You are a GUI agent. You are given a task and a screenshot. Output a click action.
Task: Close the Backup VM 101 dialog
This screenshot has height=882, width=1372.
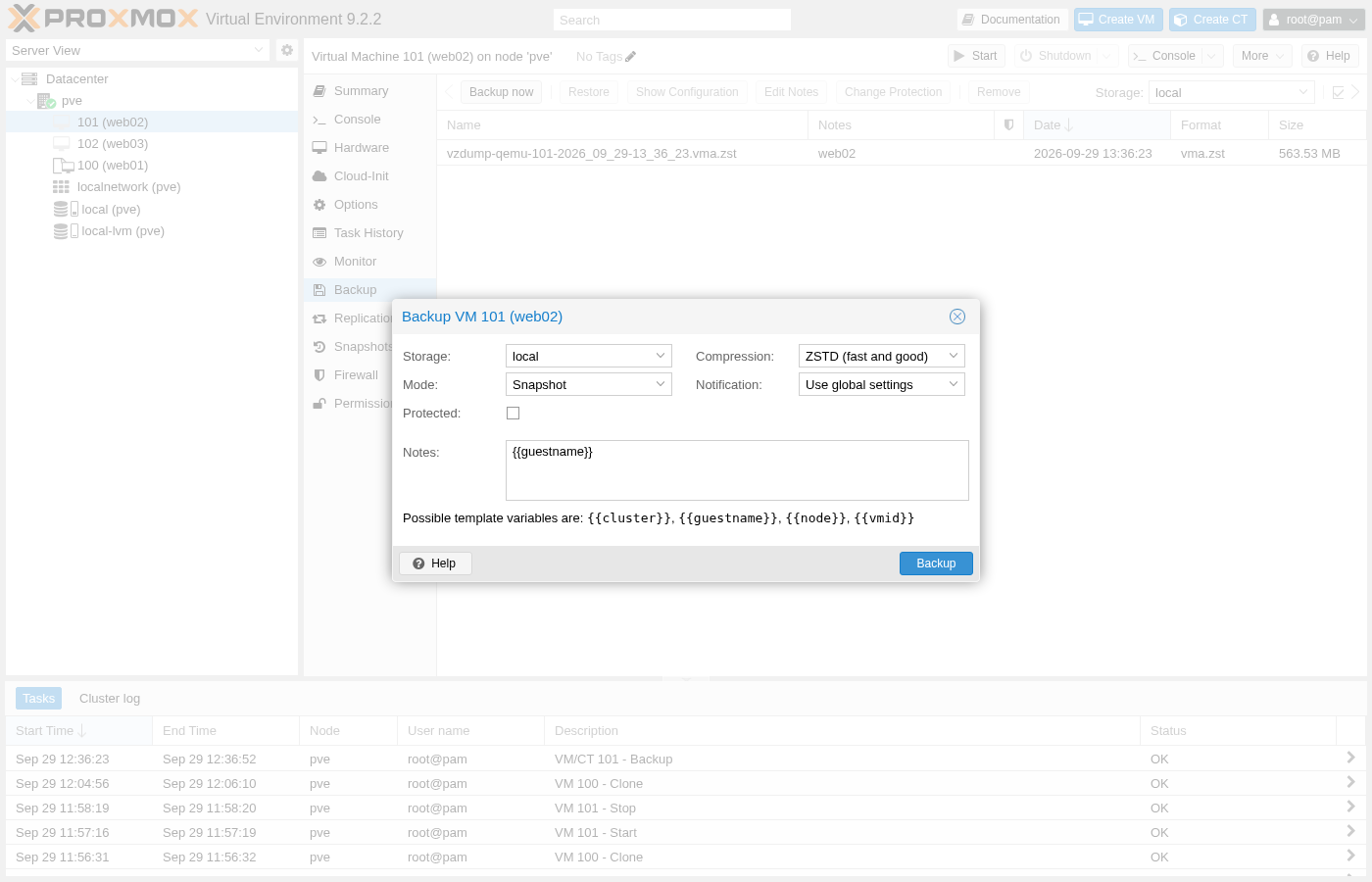click(957, 317)
